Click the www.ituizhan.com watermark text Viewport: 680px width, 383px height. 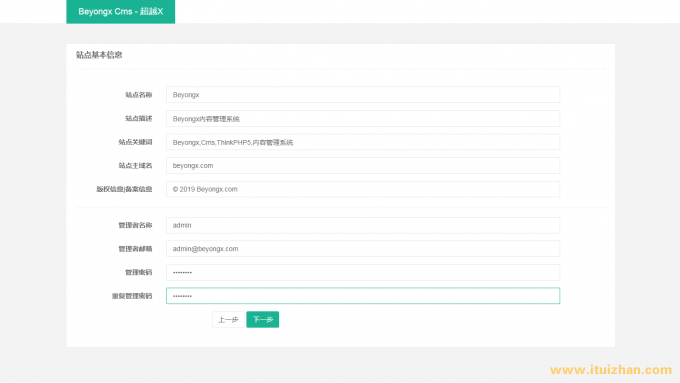[x=611, y=370]
